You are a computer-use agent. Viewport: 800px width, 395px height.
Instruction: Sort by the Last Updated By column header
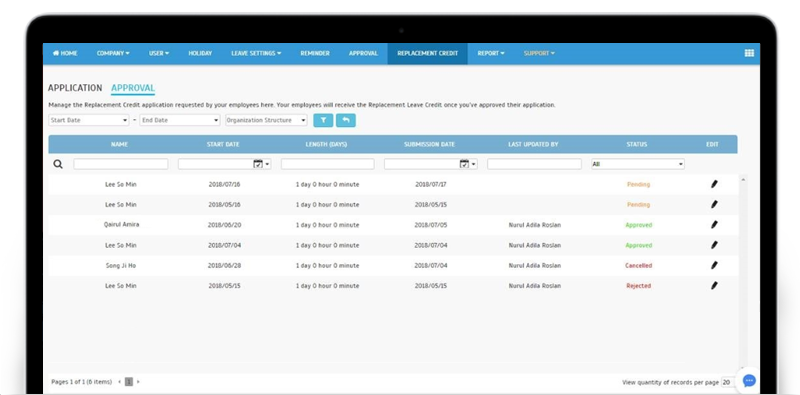533,144
